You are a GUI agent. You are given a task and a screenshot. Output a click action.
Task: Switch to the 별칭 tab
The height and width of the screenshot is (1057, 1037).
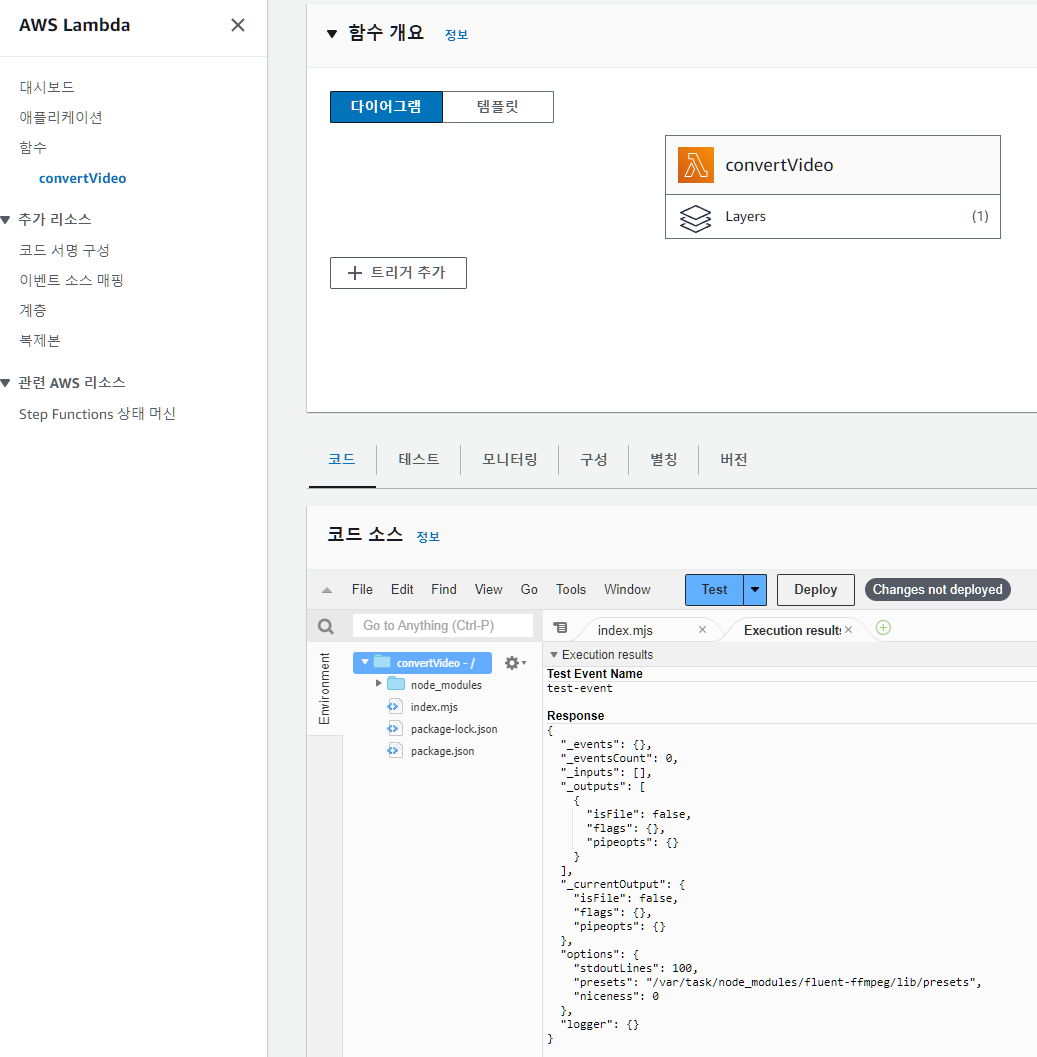[x=663, y=460]
